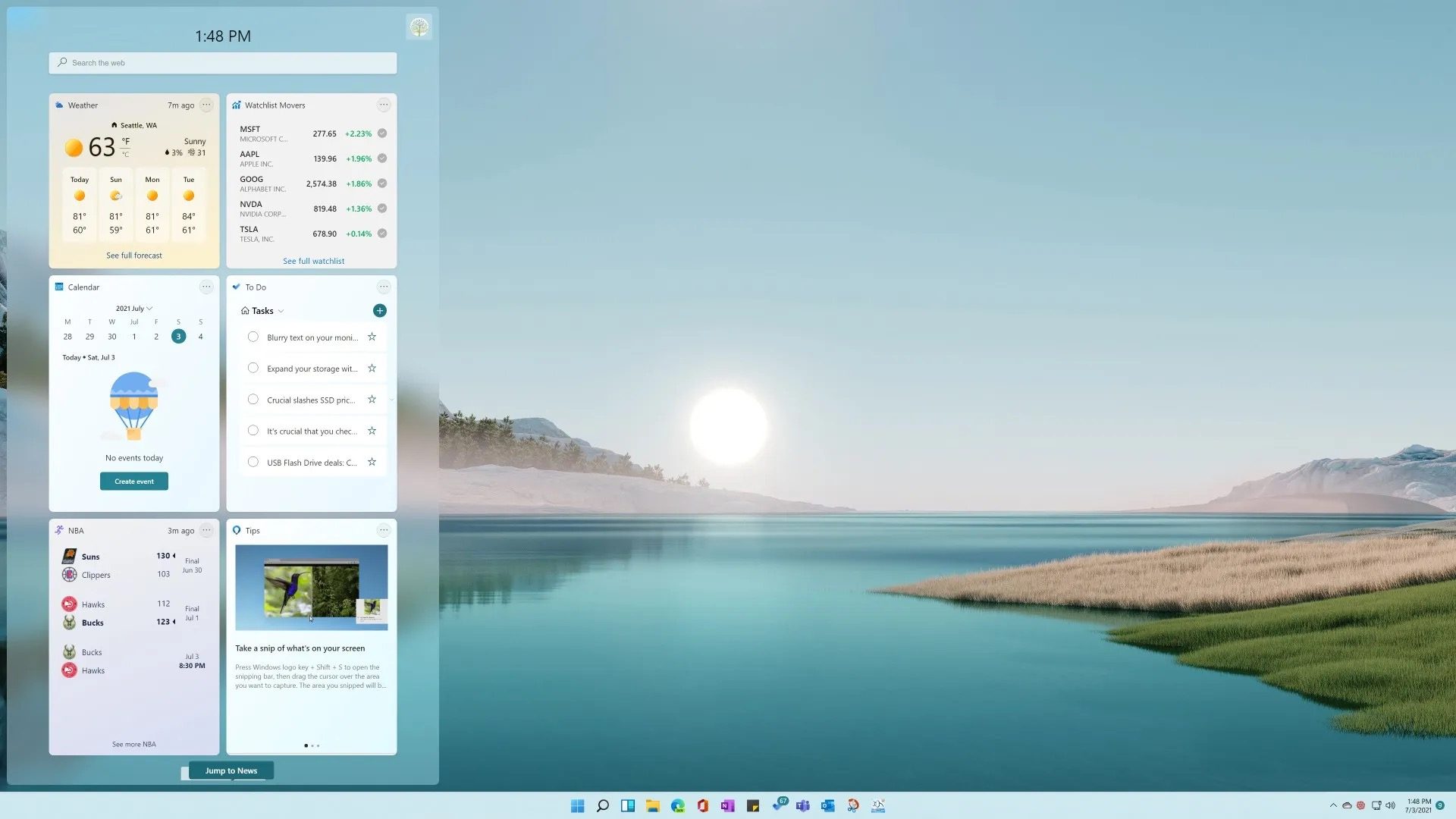Screen dimensions: 1456x819
Task: Select the Sun forecast day
Action: tap(116, 205)
